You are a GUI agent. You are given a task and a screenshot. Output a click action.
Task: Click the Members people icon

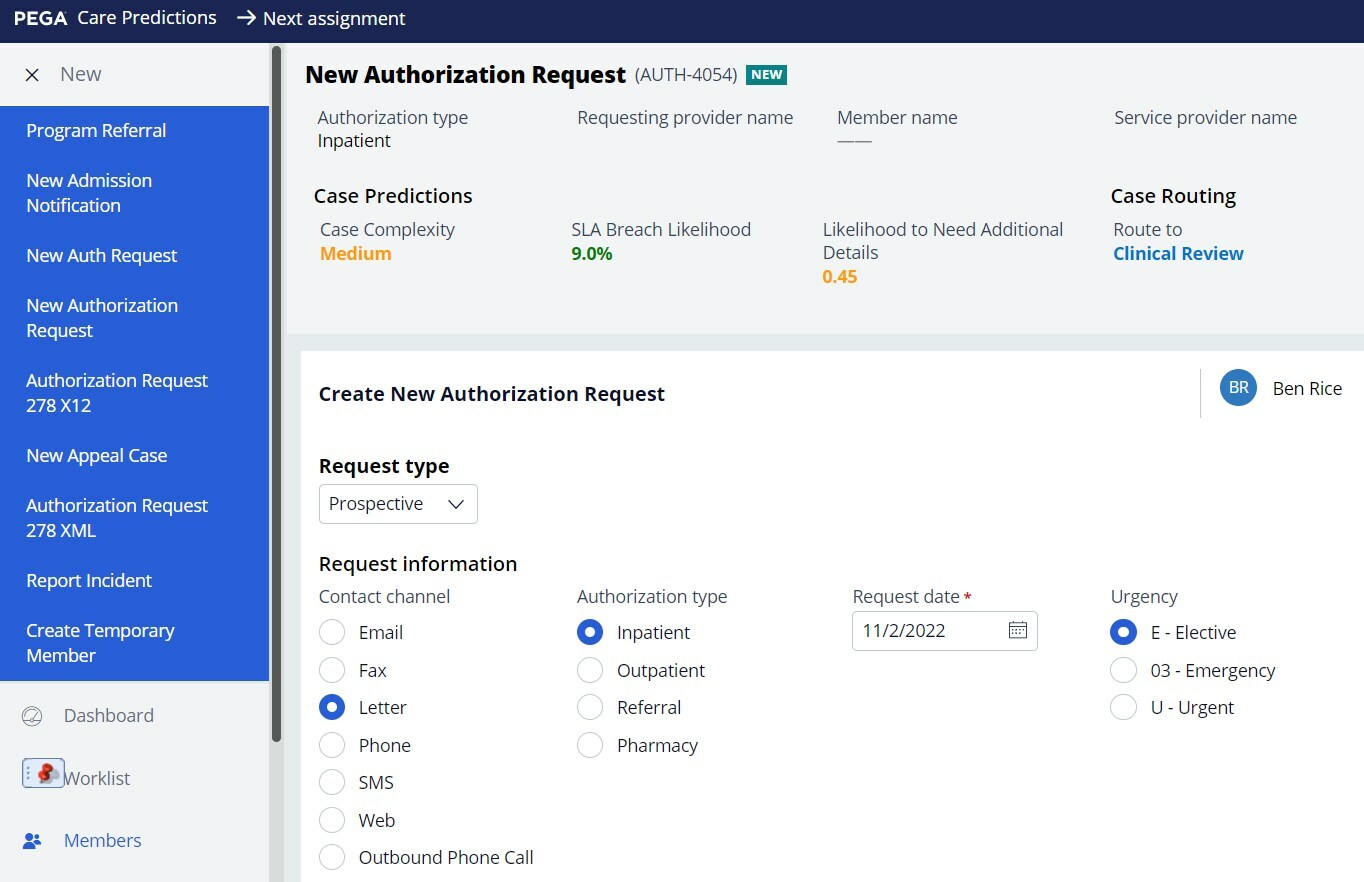click(32, 841)
